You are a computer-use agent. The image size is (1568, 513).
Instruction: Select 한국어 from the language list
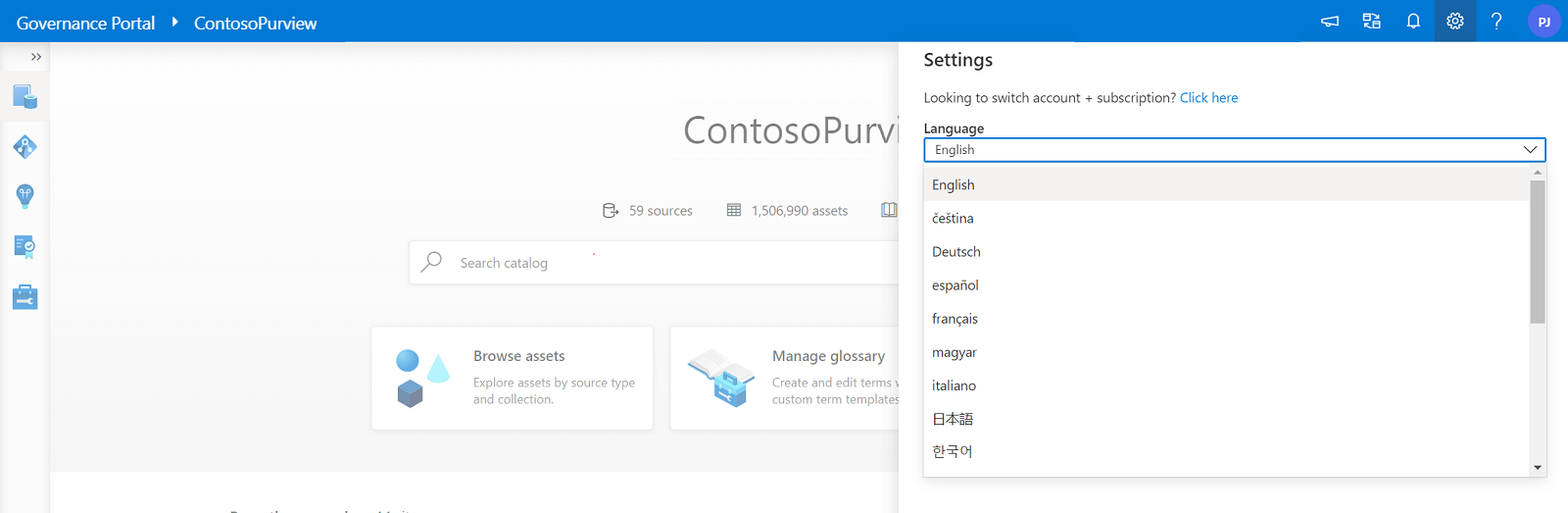[x=1226, y=451]
